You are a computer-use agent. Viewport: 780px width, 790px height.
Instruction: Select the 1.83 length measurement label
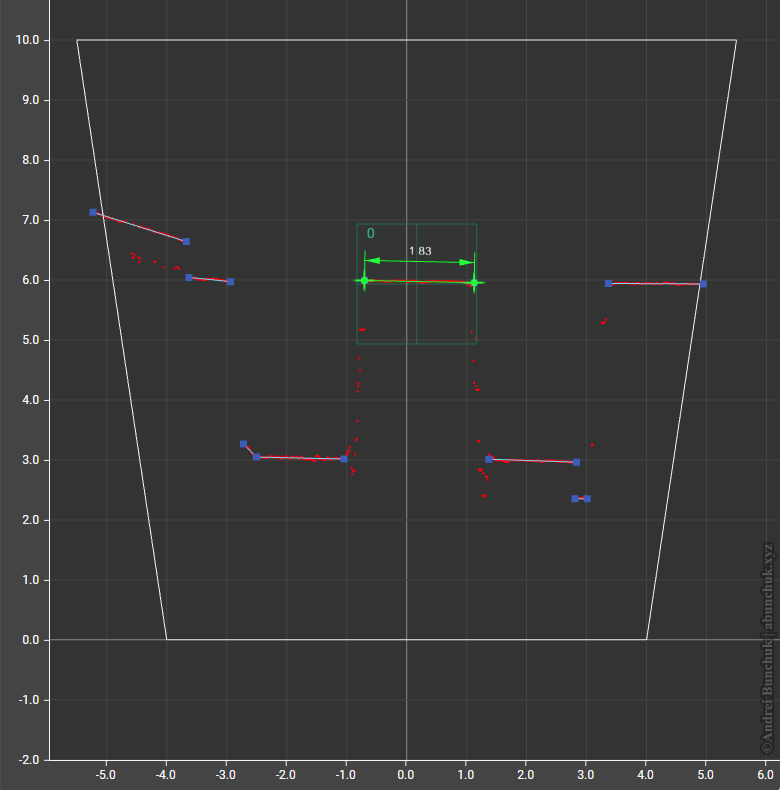420,251
